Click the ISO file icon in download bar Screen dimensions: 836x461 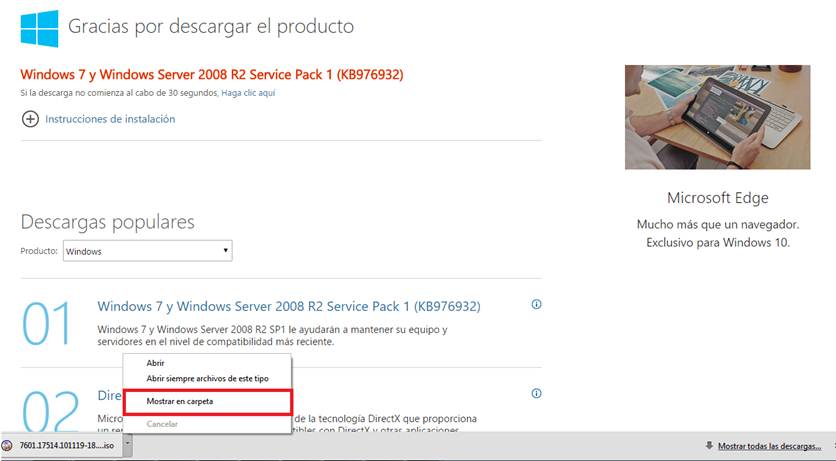tap(7, 446)
